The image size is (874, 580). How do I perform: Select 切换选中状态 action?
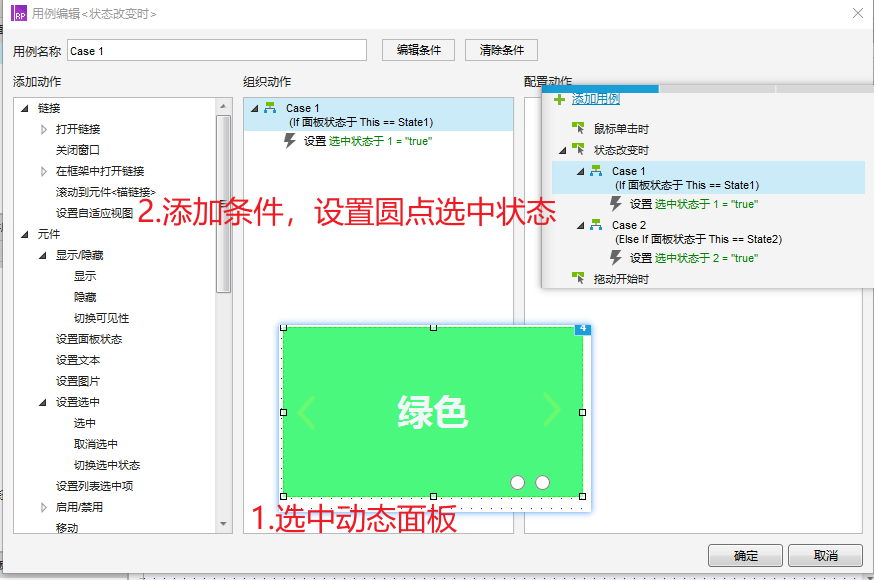click(107, 465)
